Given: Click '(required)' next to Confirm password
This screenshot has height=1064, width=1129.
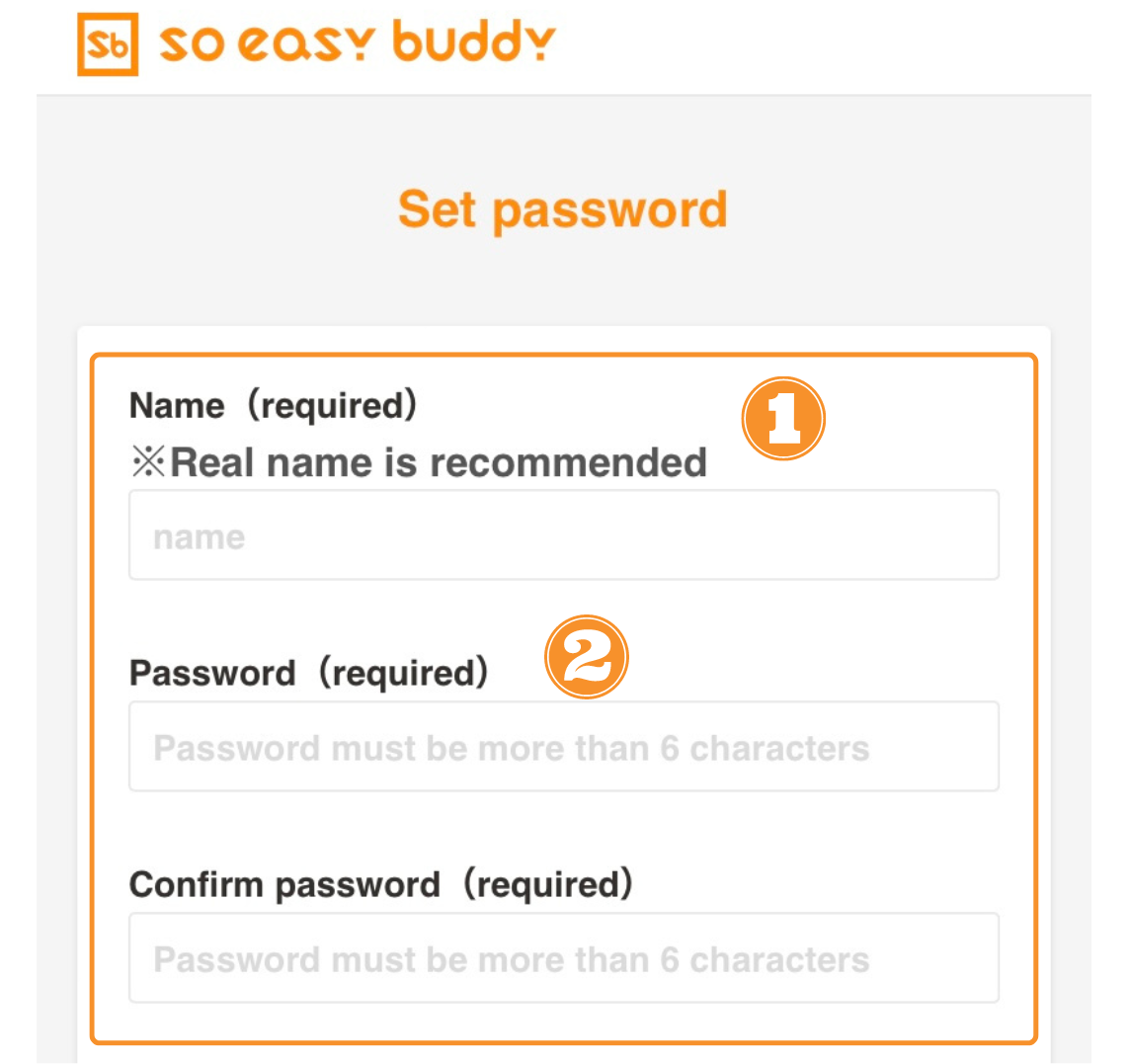Looking at the screenshot, I should 548,884.
